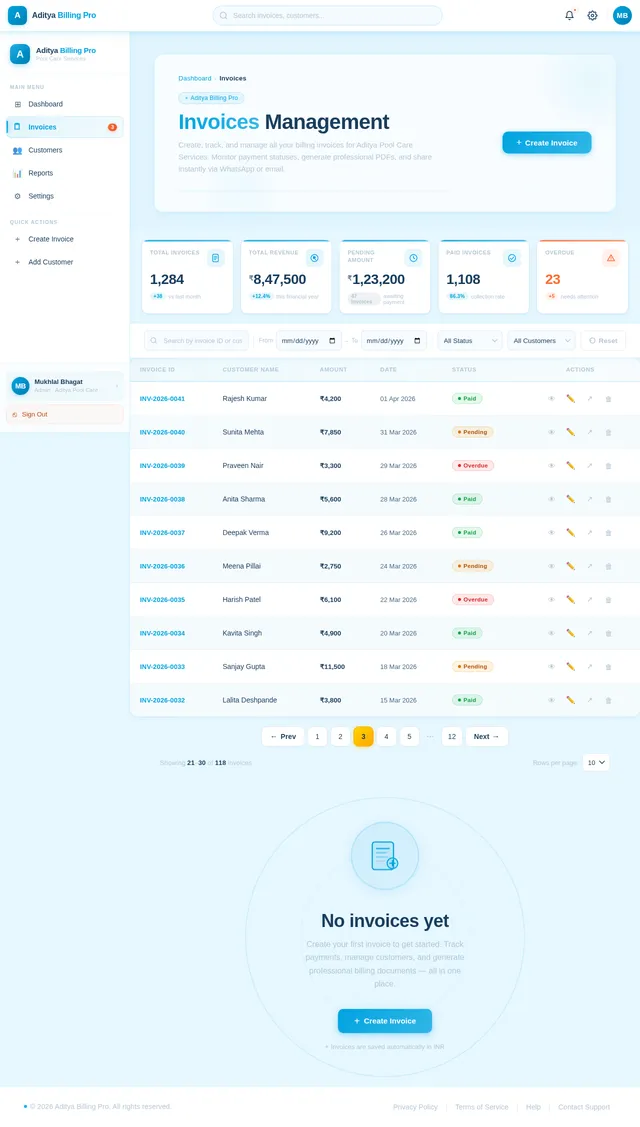This screenshot has width=640, height=1127.
Task: Open the notifications bell icon
Action: (570, 15)
